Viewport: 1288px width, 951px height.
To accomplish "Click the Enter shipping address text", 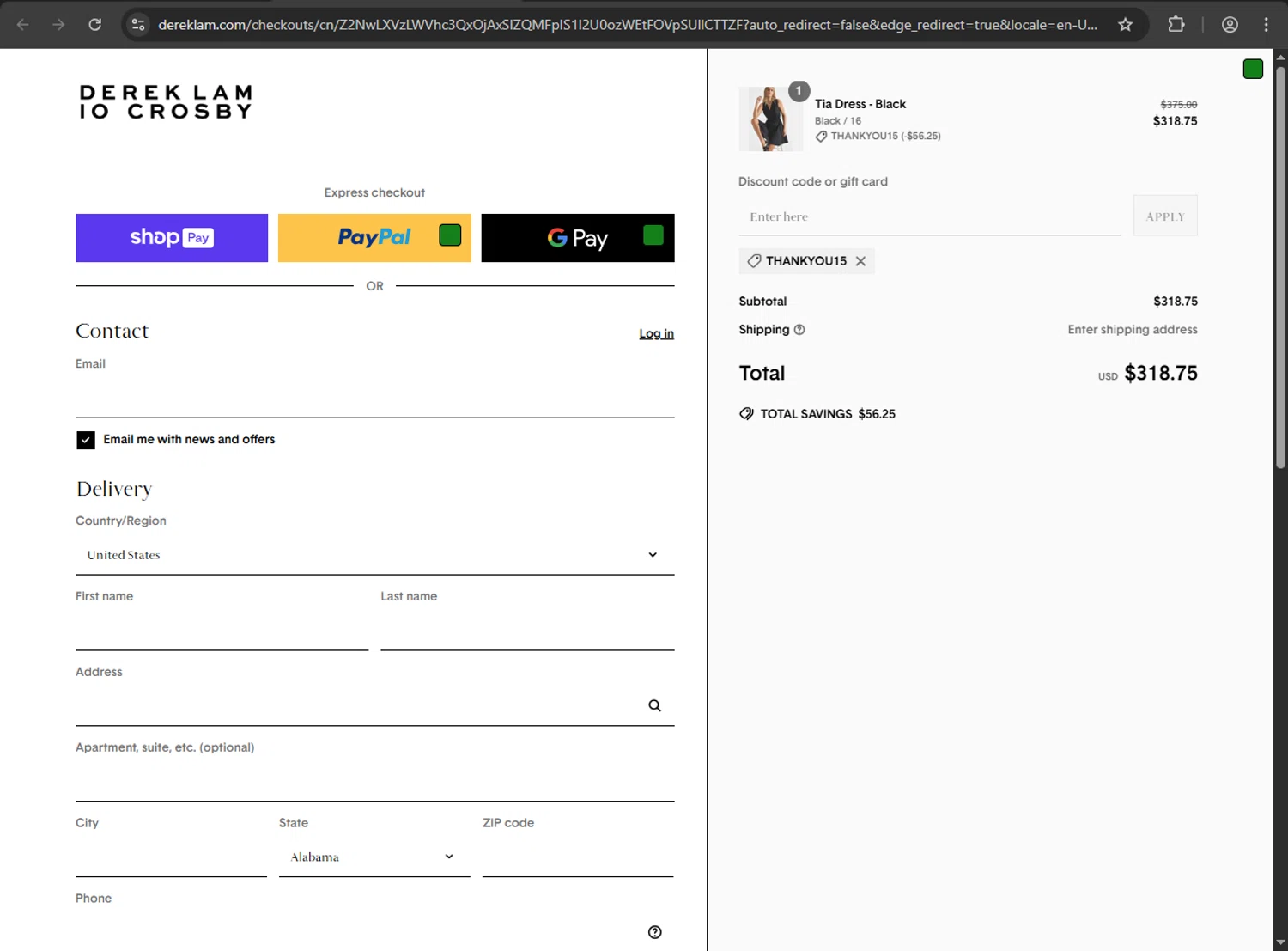I will pos(1133,330).
